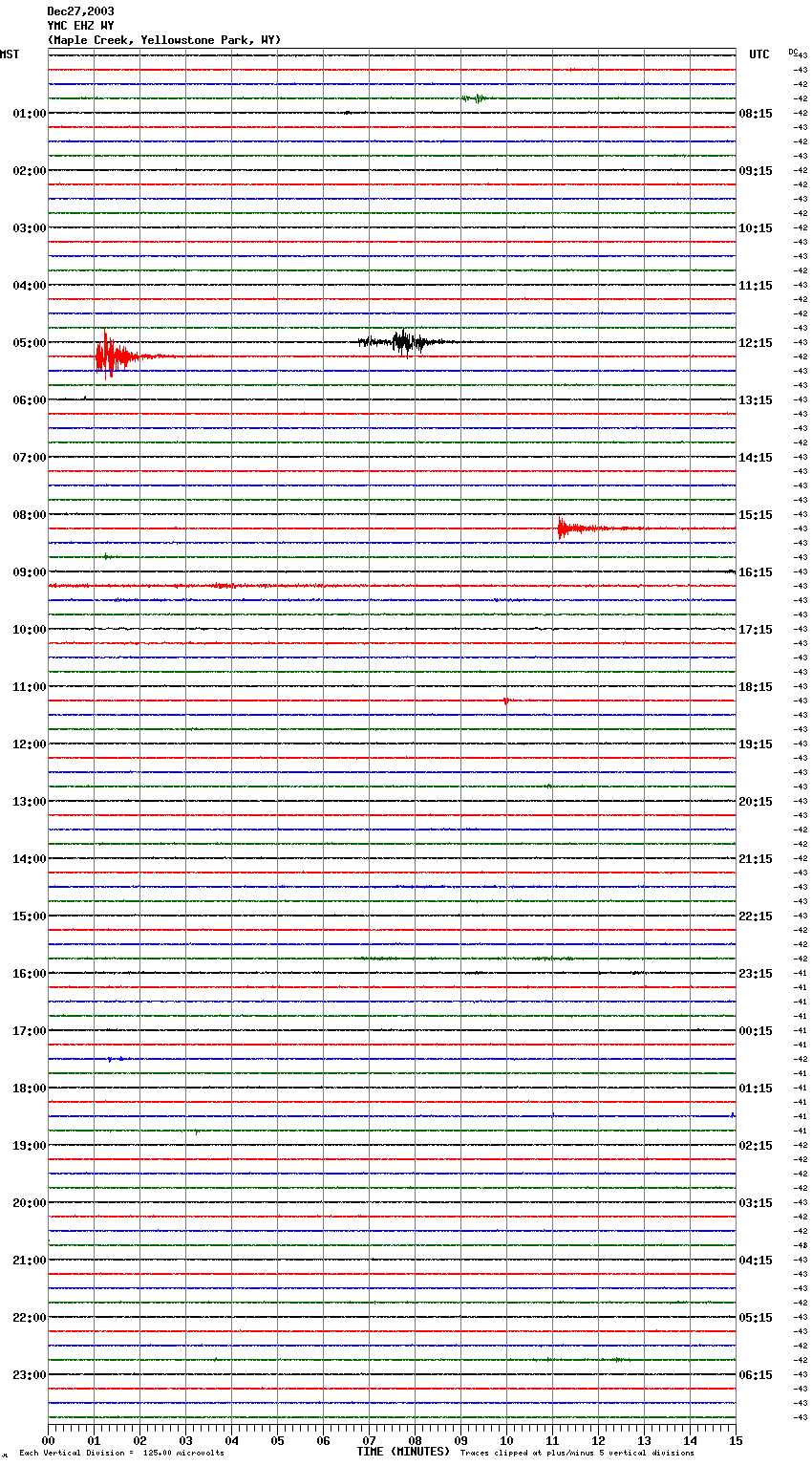The image size is (812, 1466).
Task: Click the 12:15 UTC time label
Action: click(756, 343)
